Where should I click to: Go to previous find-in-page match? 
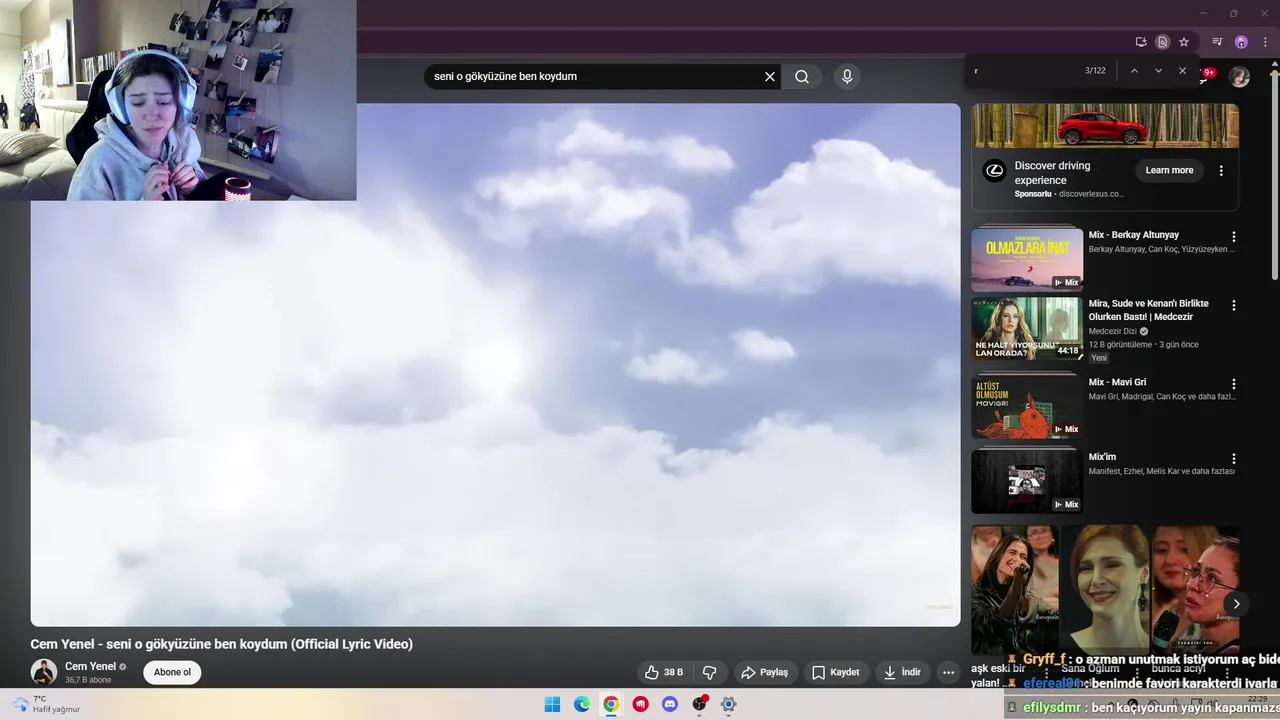click(1134, 71)
